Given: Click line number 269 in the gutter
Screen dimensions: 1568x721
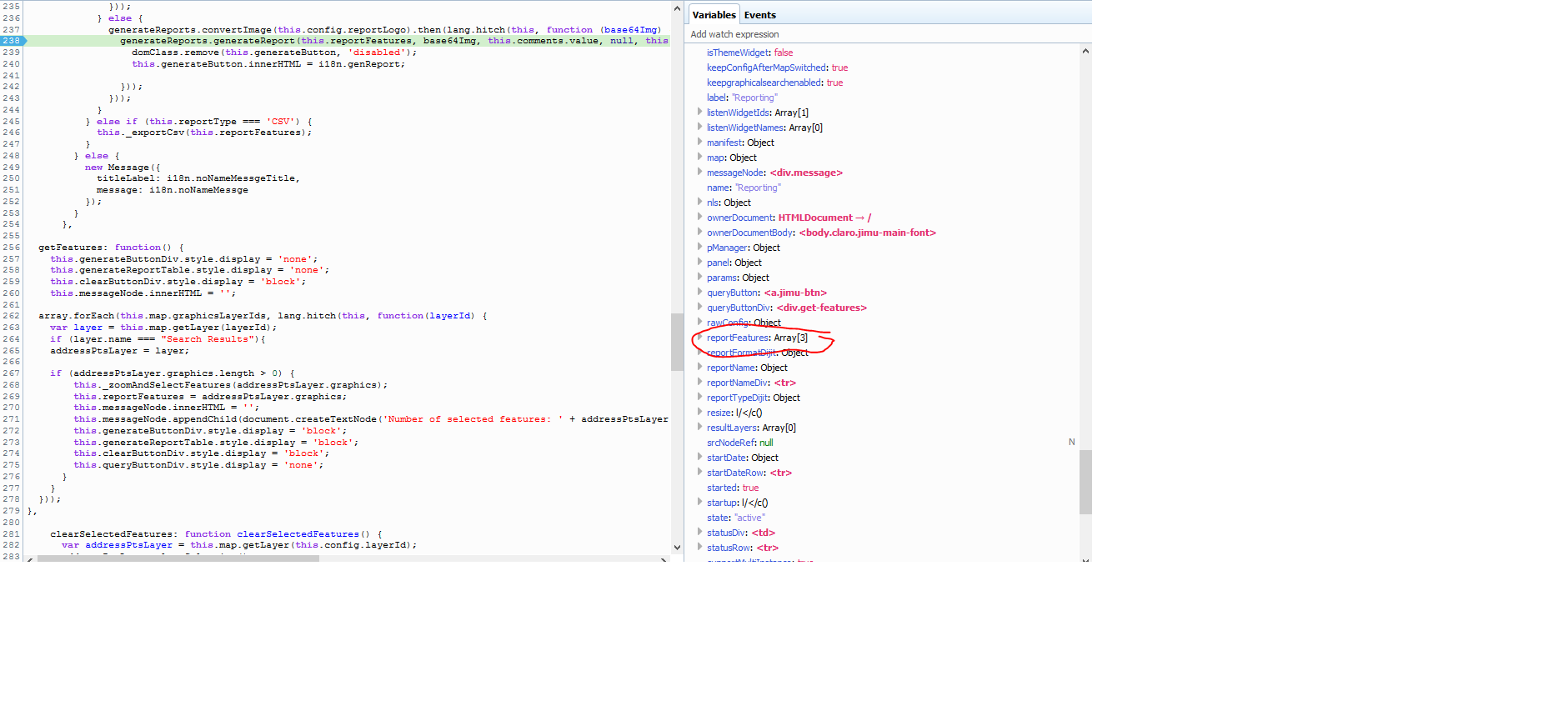Looking at the screenshot, I should click(x=11, y=396).
